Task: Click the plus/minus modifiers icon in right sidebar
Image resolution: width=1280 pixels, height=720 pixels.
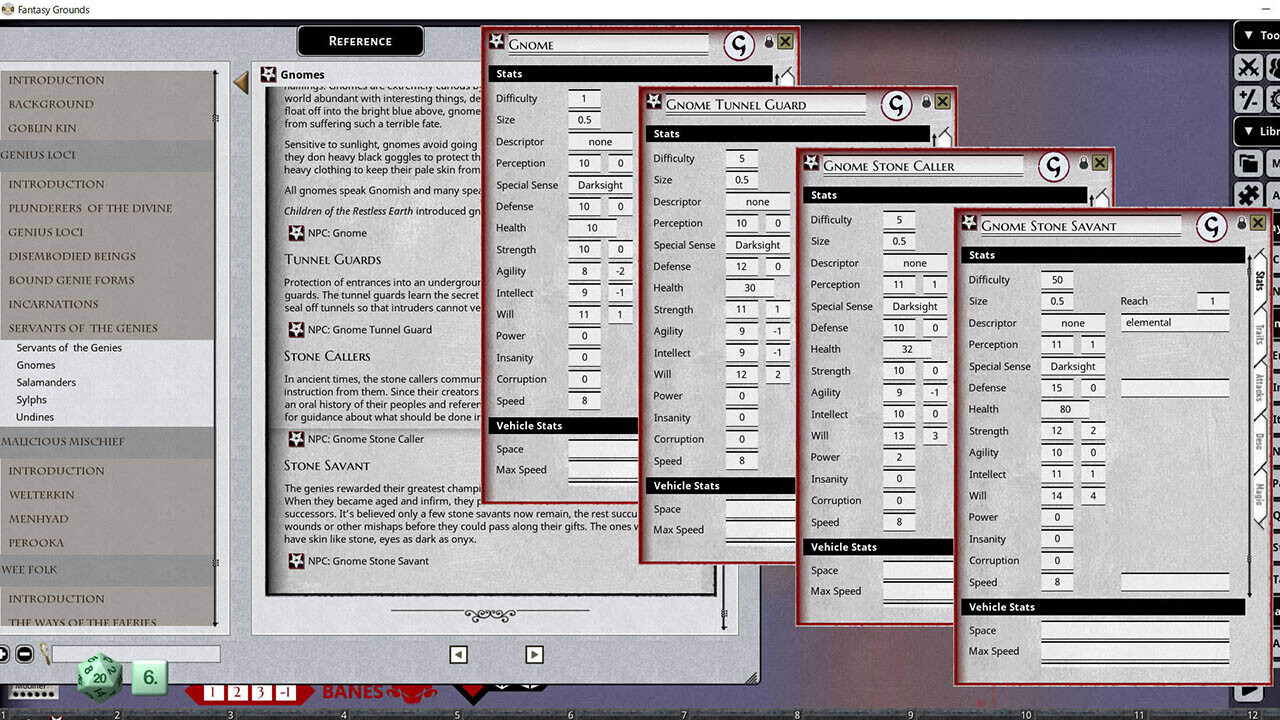Action: tap(1250, 98)
